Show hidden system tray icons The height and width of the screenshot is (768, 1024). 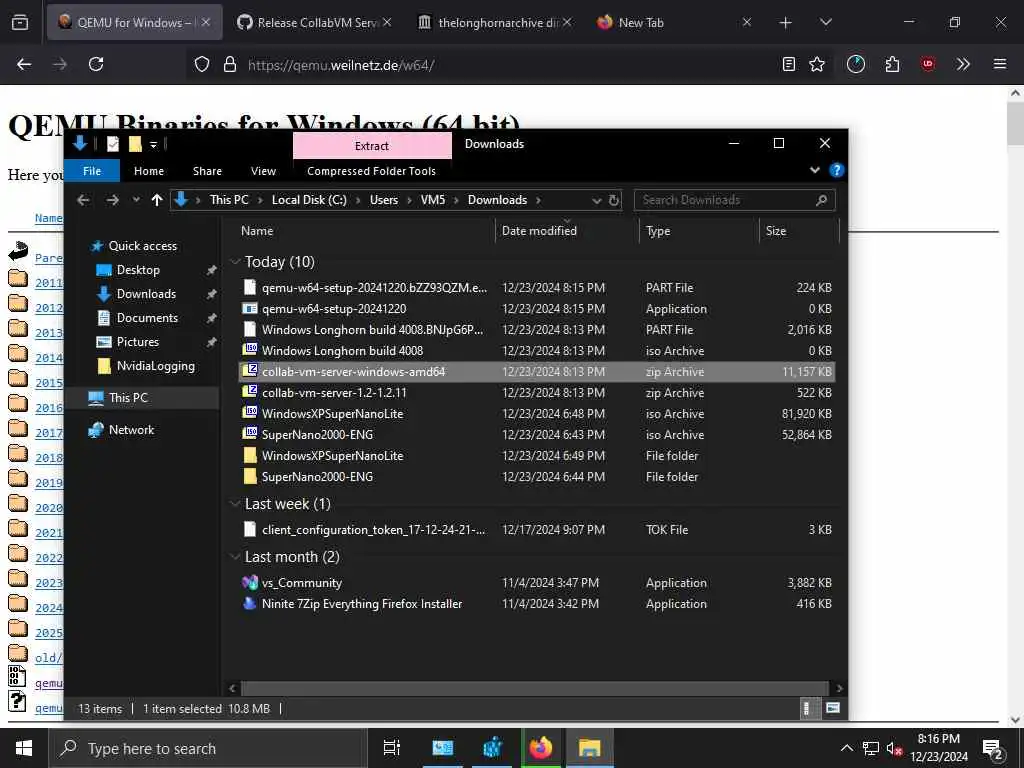click(x=846, y=748)
